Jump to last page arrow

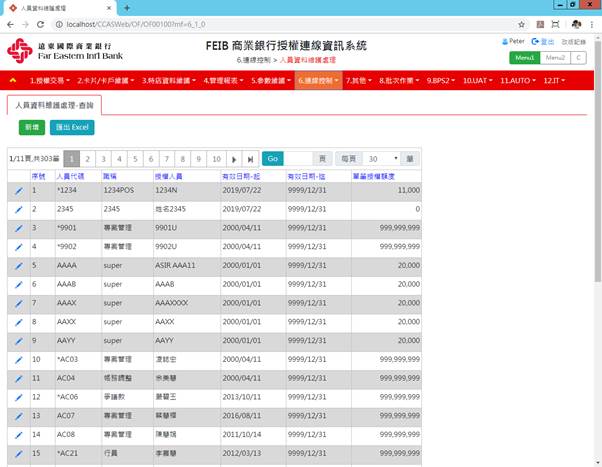click(x=250, y=159)
